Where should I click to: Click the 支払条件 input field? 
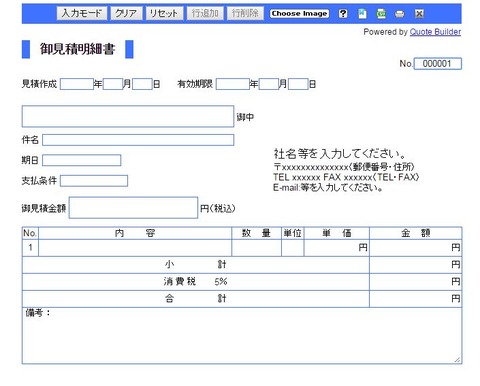coord(94,181)
